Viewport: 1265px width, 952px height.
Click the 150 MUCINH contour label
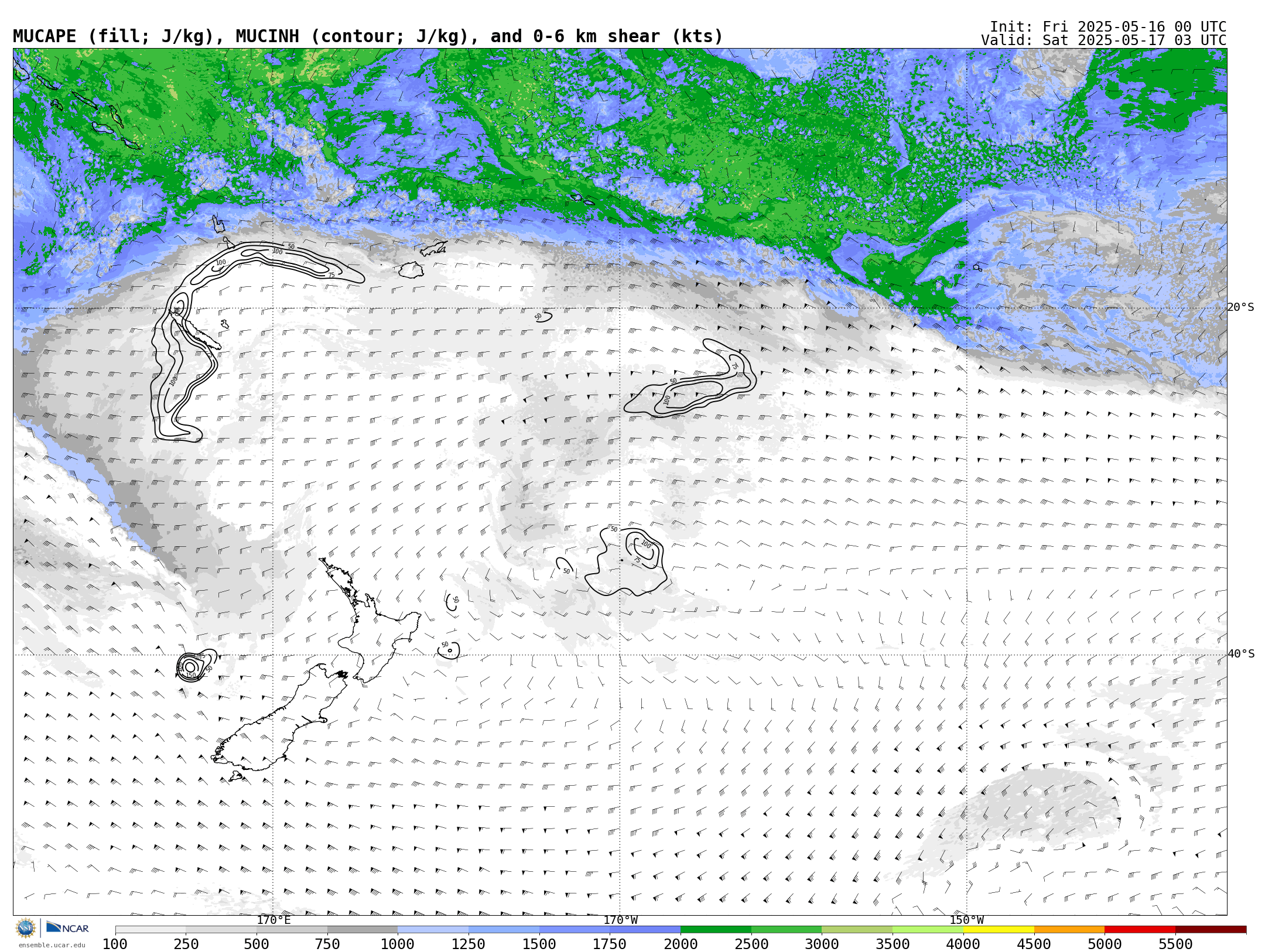point(191,675)
